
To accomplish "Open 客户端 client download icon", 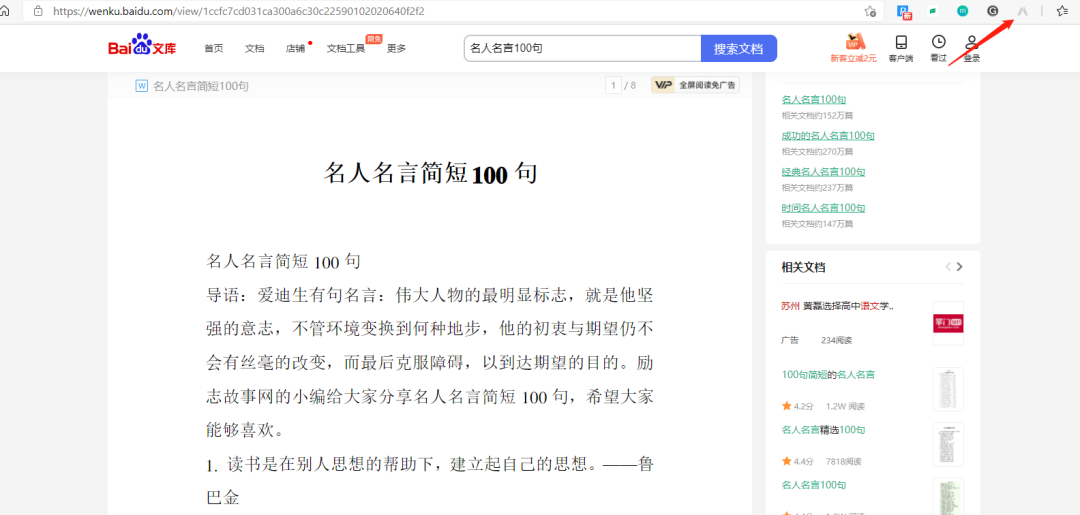I will 901,48.
